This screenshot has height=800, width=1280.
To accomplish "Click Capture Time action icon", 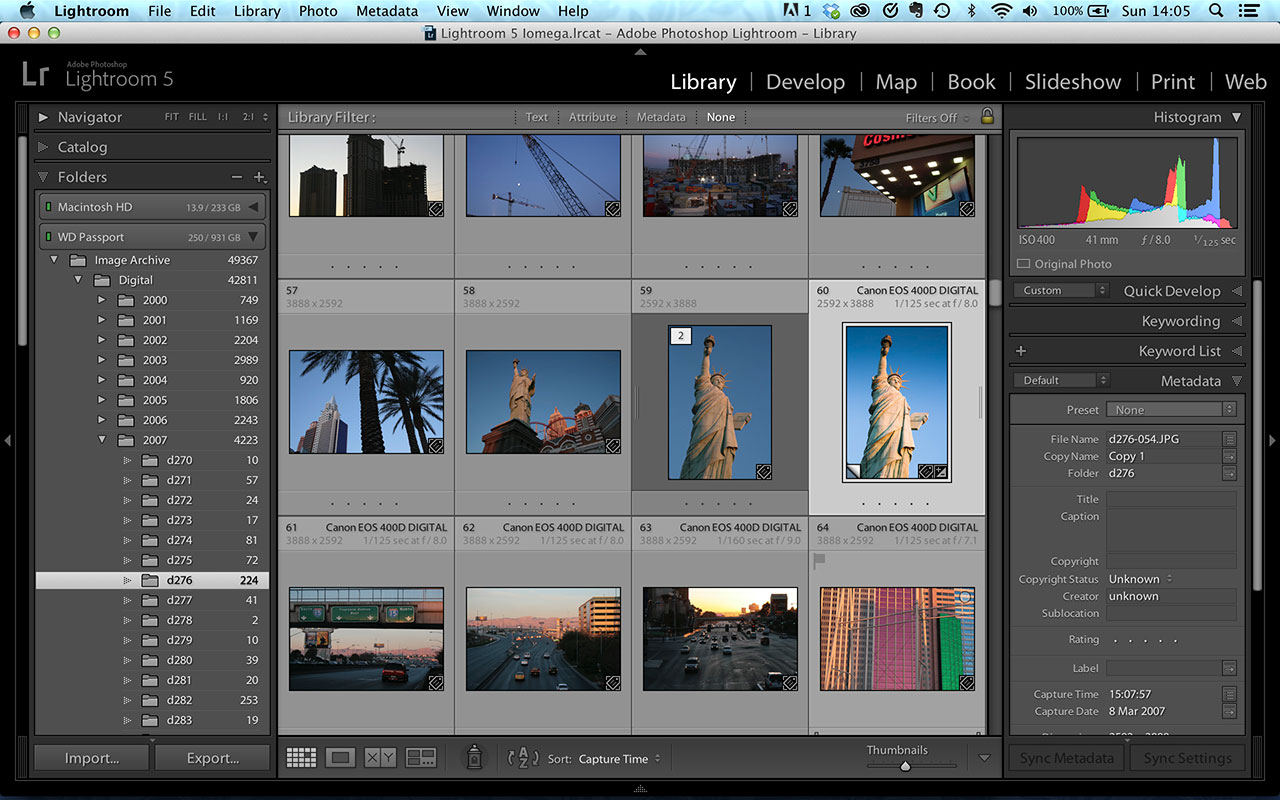I will pyautogui.click(x=1229, y=694).
